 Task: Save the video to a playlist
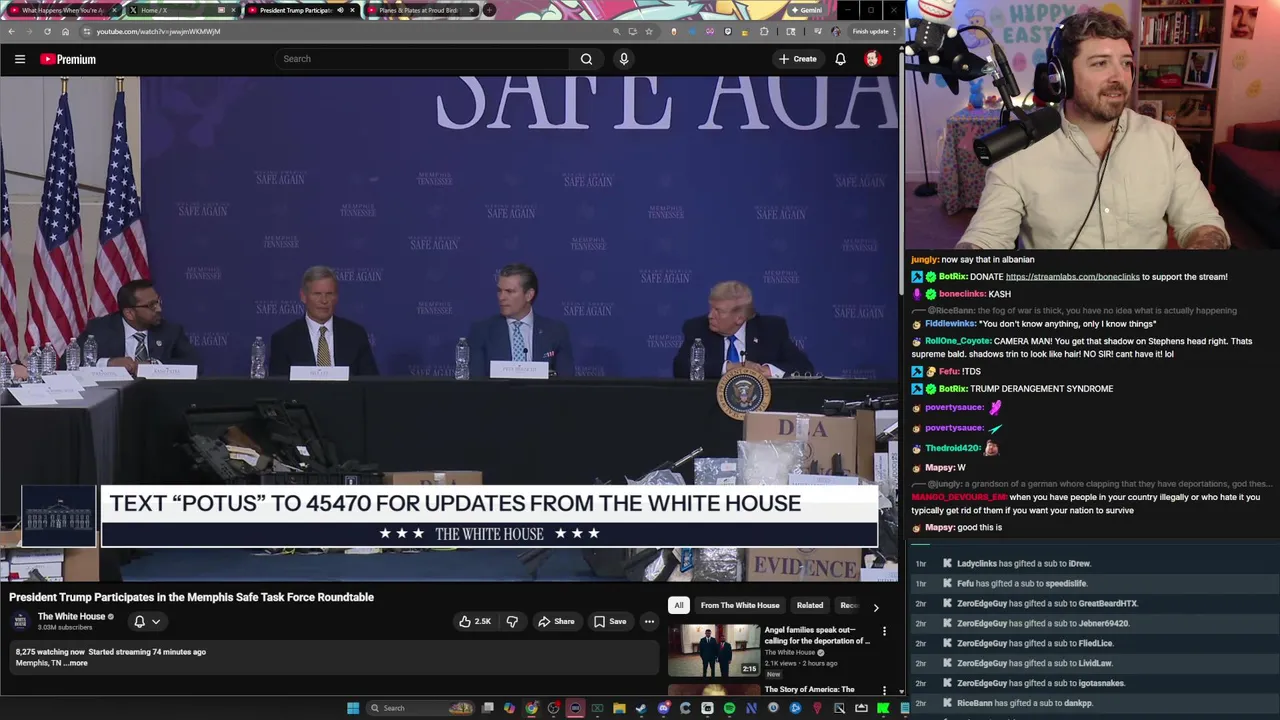tap(610, 621)
